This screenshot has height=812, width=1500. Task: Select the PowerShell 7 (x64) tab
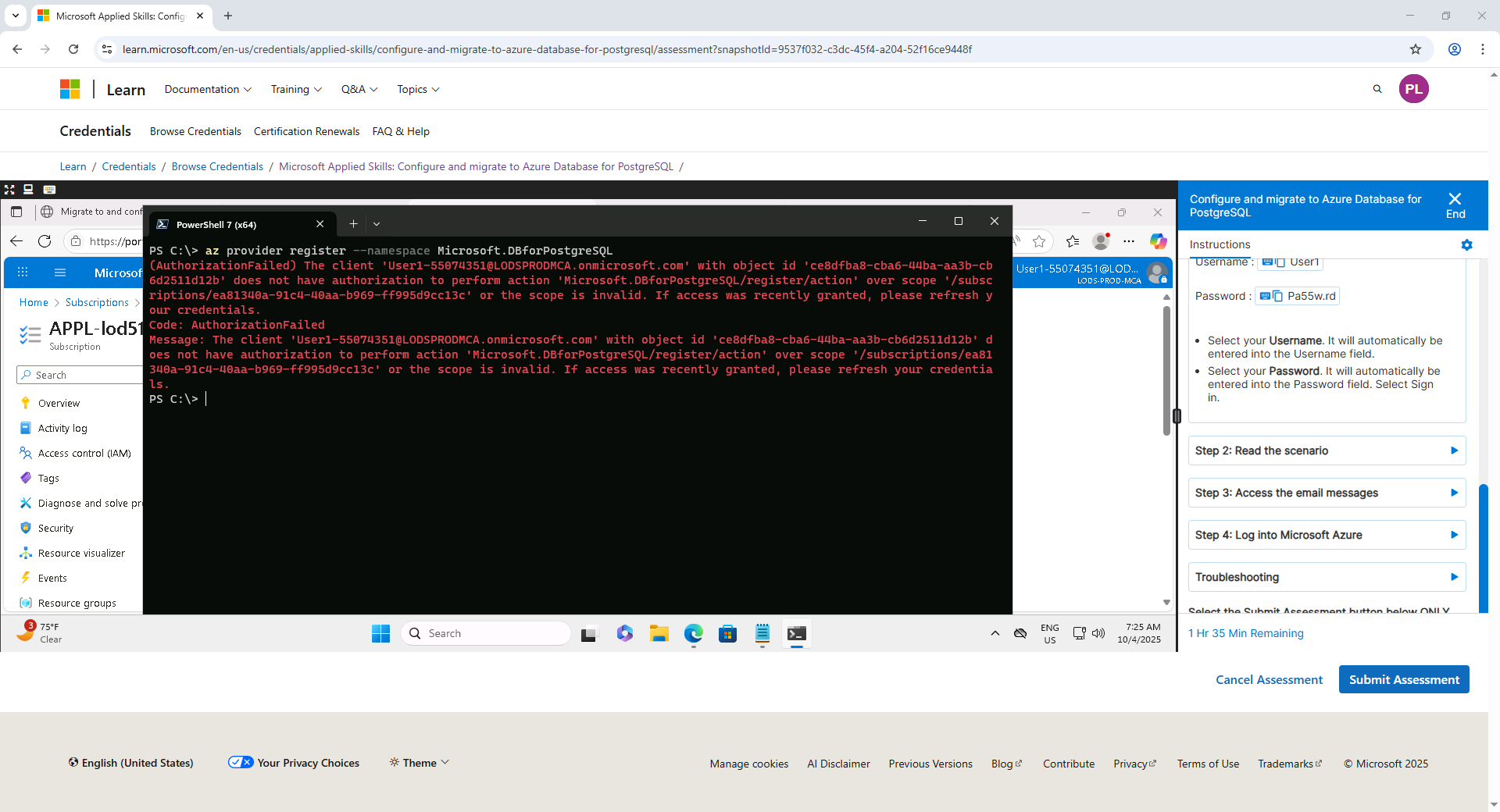click(x=242, y=224)
